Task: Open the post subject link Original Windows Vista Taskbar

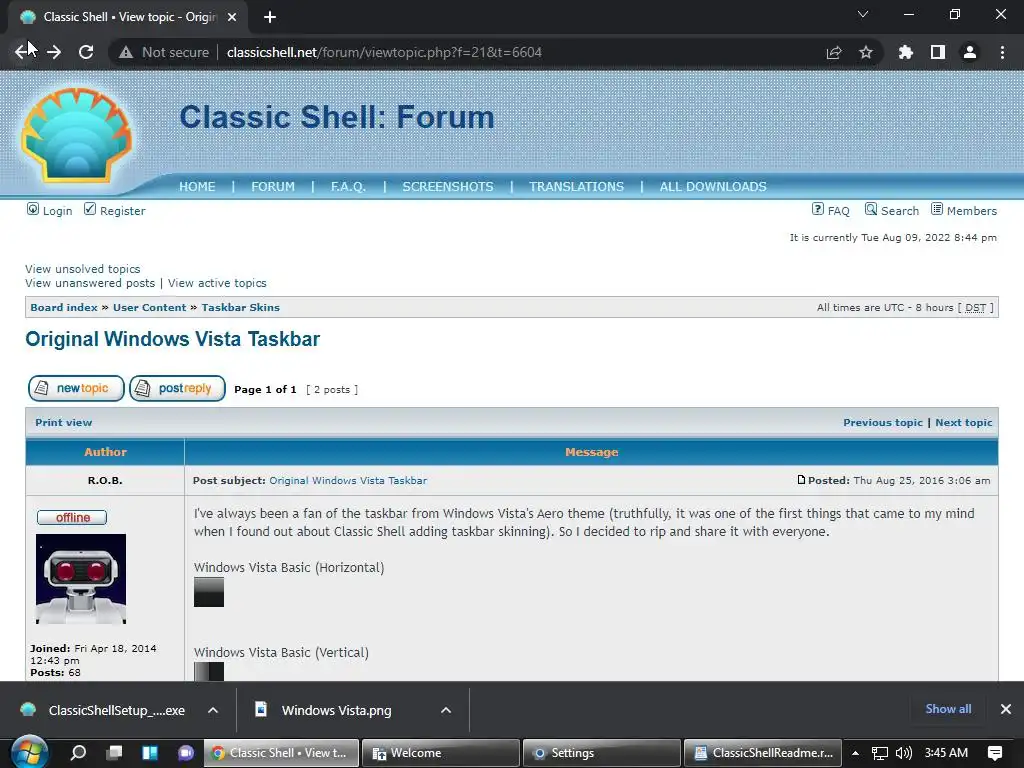Action: pyautogui.click(x=348, y=480)
